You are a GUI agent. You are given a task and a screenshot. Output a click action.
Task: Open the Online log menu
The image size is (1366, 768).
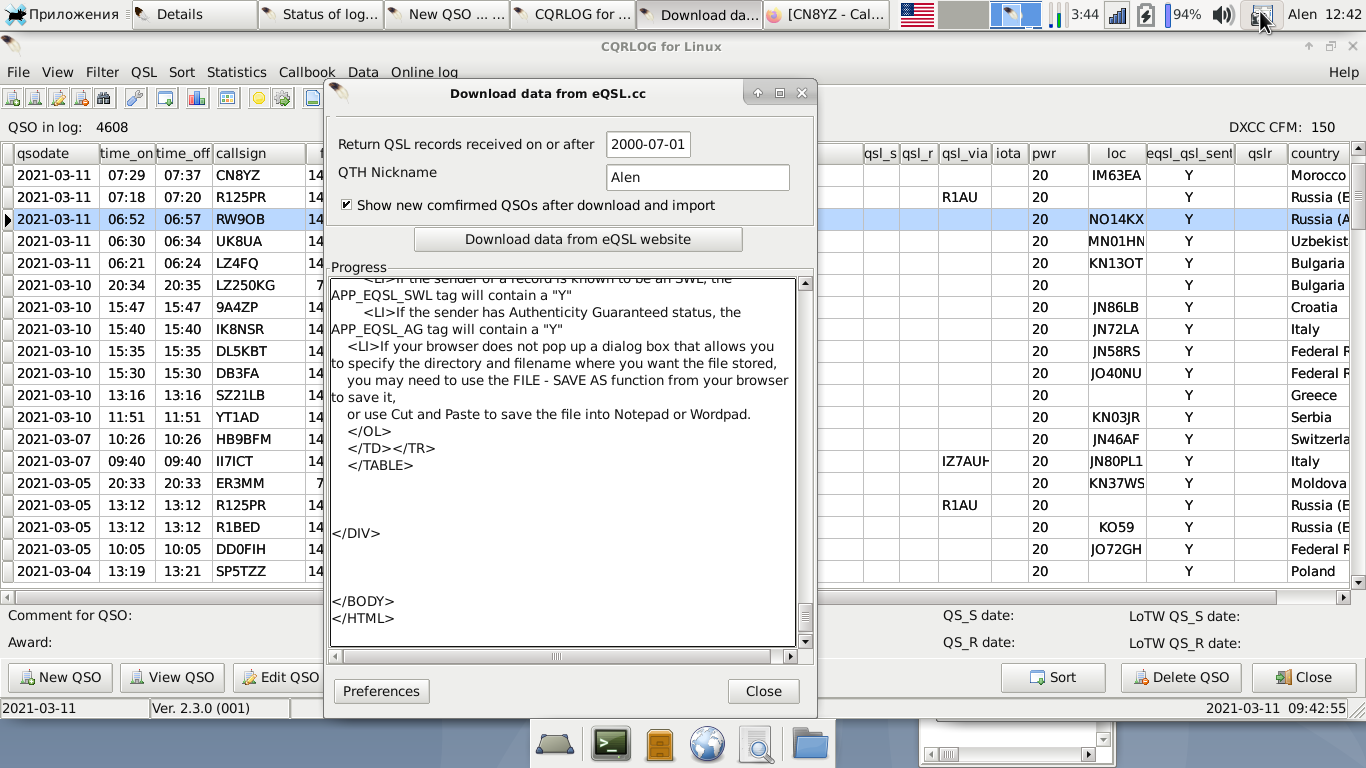[x=424, y=72]
